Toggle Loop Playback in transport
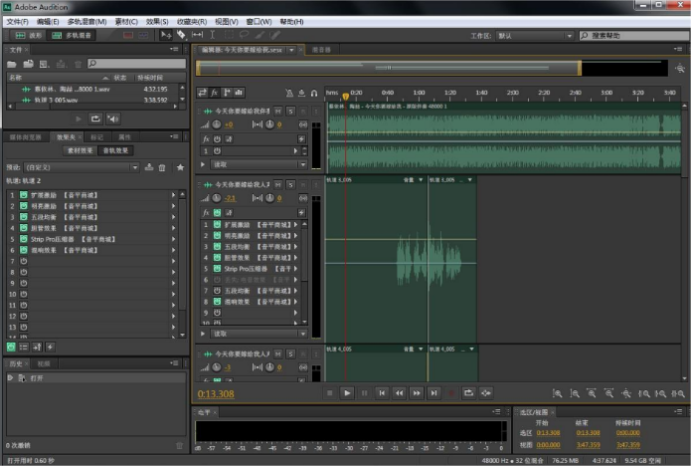This screenshot has width=691, height=466. [468, 393]
